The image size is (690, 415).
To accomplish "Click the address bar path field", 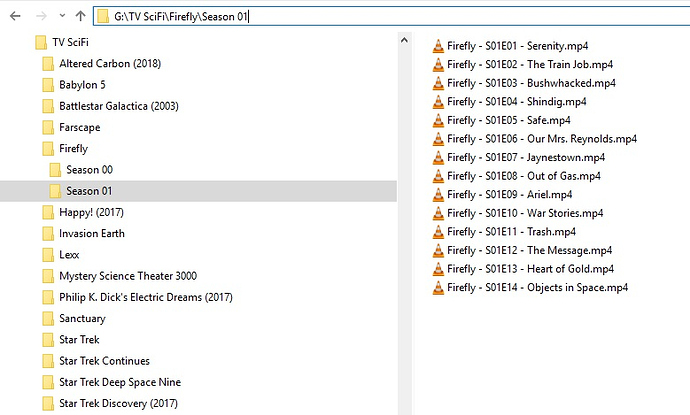I will click(x=392, y=16).
